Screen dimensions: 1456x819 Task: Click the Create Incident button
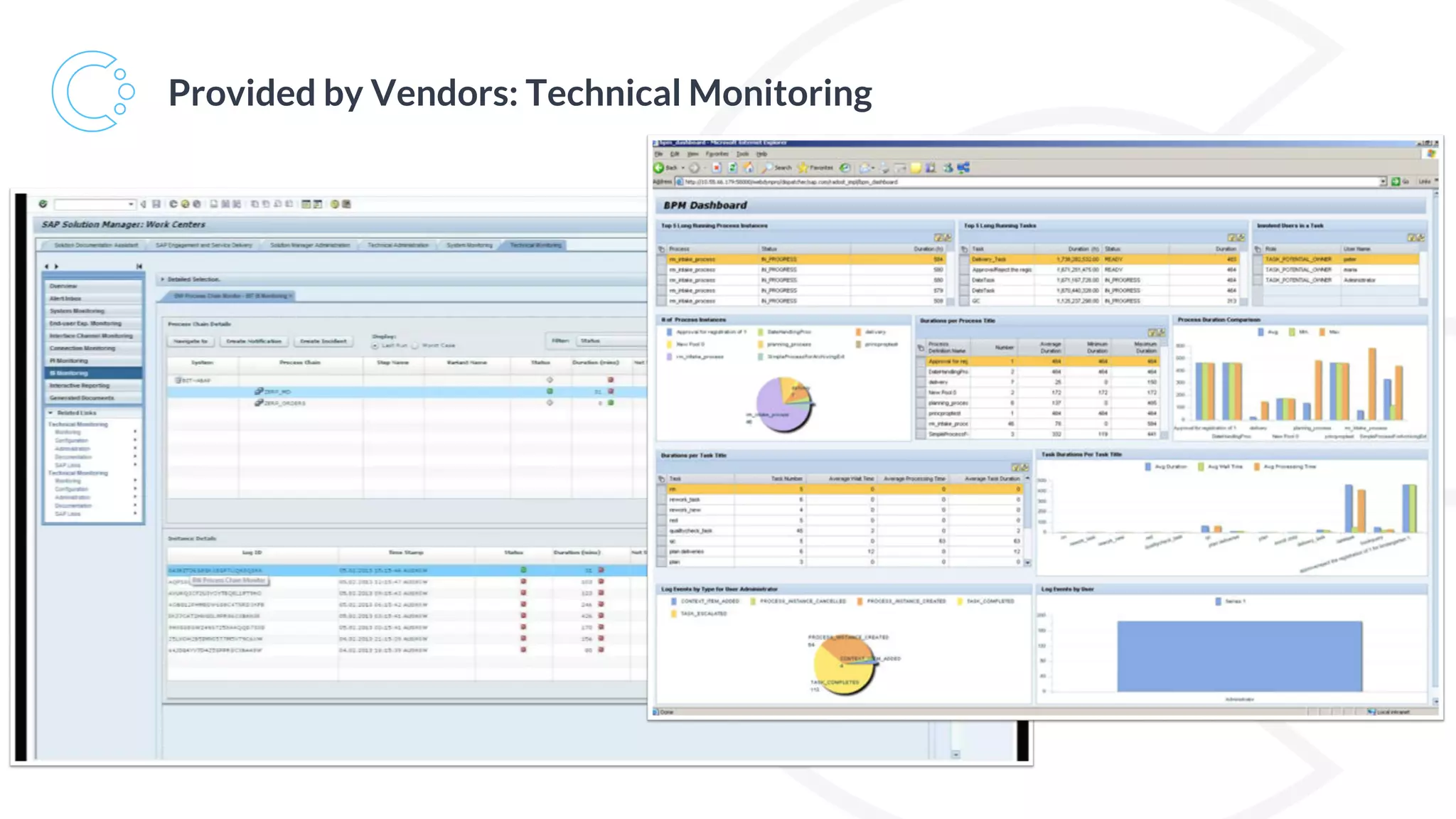[323, 341]
